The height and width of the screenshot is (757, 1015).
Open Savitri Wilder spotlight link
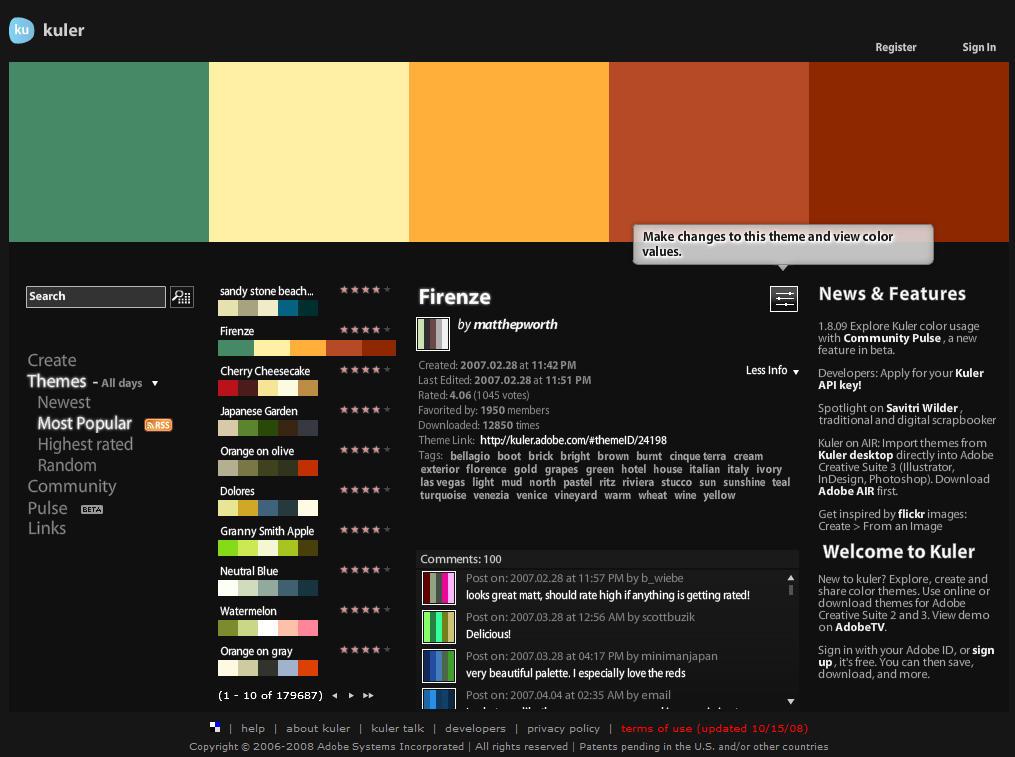922,408
